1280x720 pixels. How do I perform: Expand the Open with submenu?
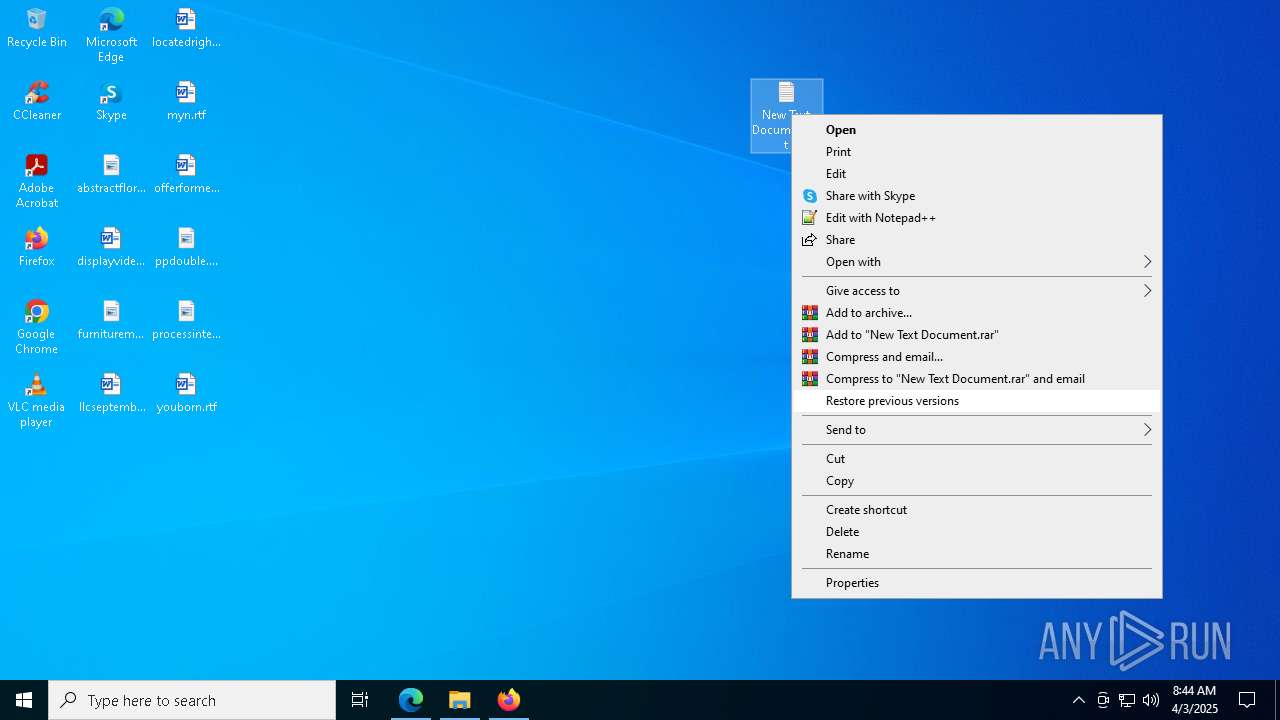[977, 262]
